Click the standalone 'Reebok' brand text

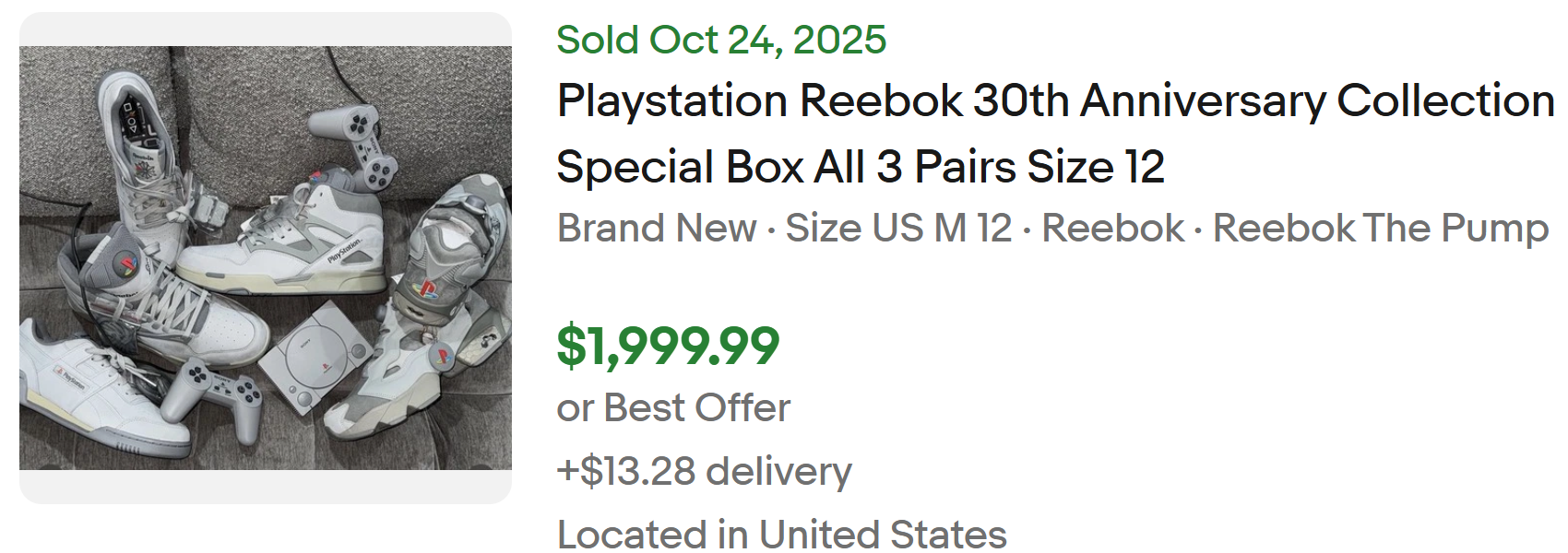(x=1112, y=229)
